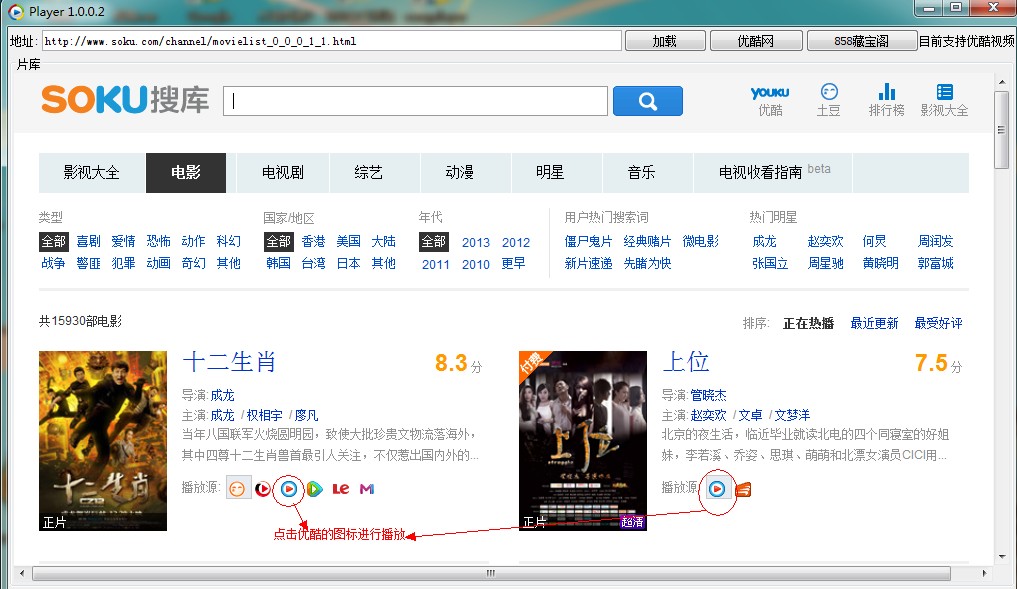
Task: Sort by 最受好评
Action: [x=938, y=323]
